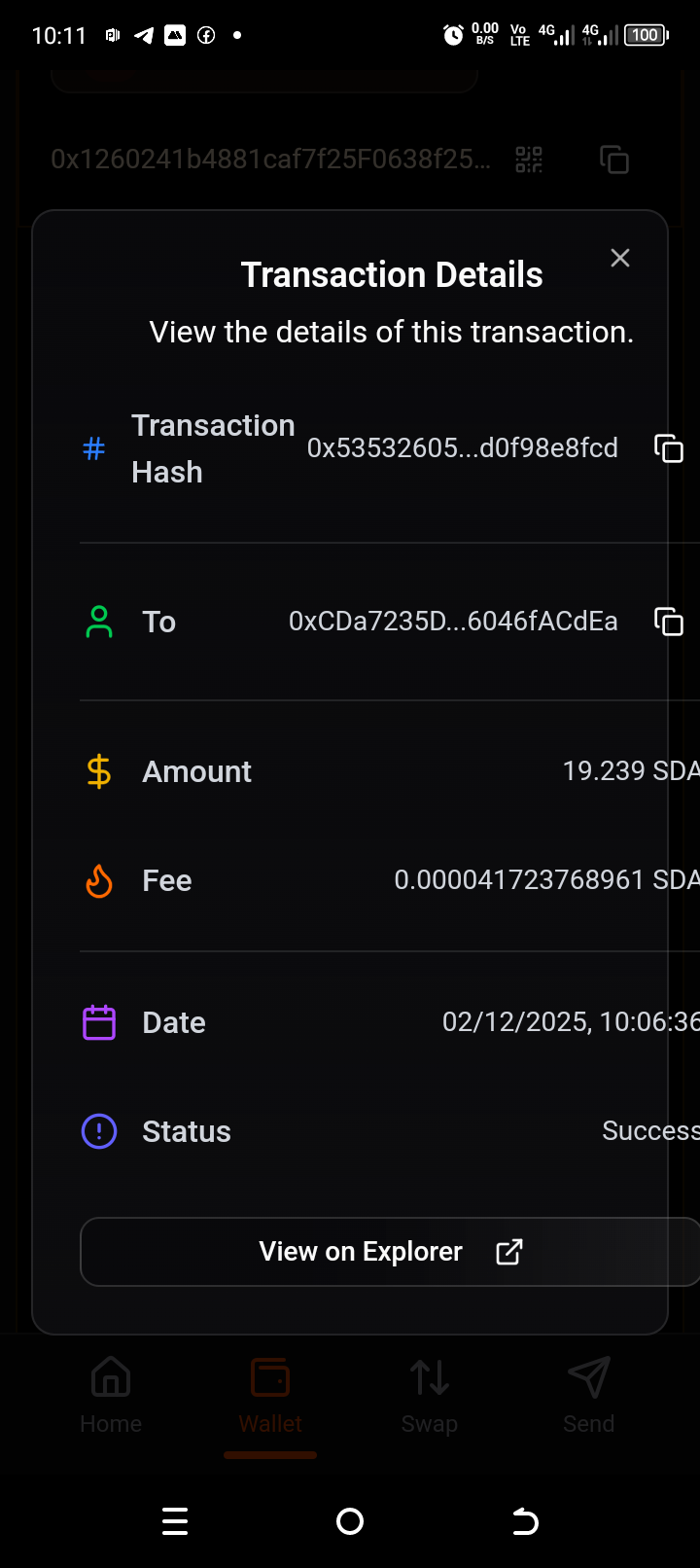
Task: Tap the green recipient person icon
Action: click(x=99, y=622)
